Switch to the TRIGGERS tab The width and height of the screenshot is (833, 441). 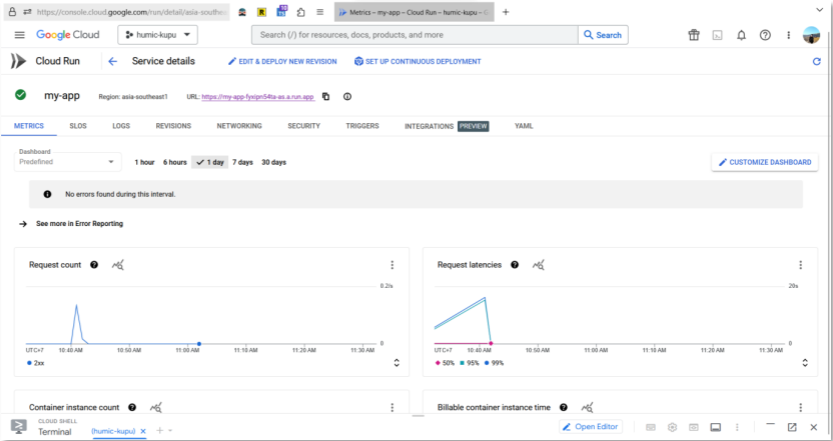point(362,126)
